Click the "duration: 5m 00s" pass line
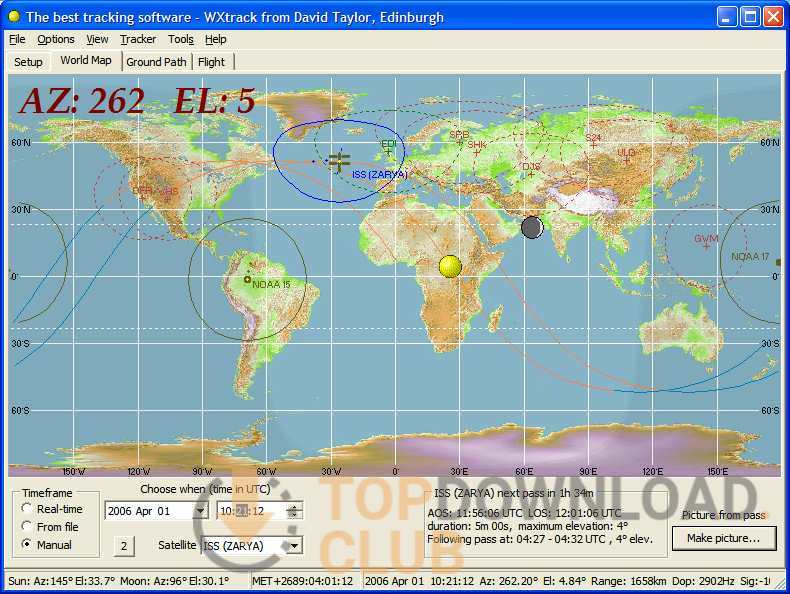 (528, 526)
